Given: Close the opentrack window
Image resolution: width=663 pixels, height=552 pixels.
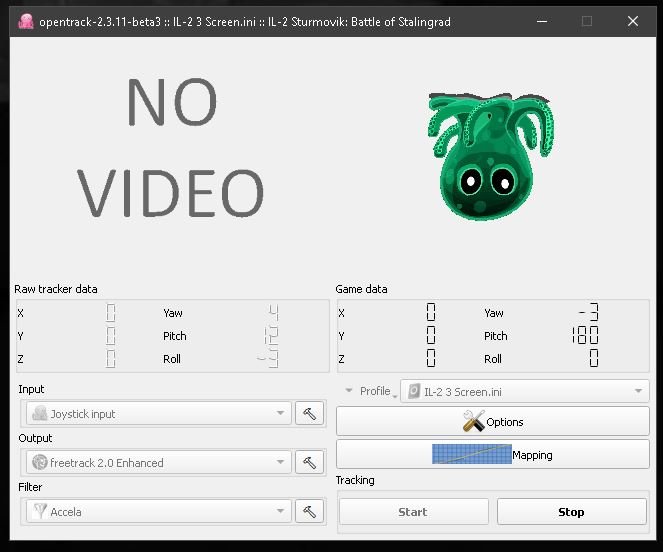Looking at the screenshot, I should (x=633, y=21).
